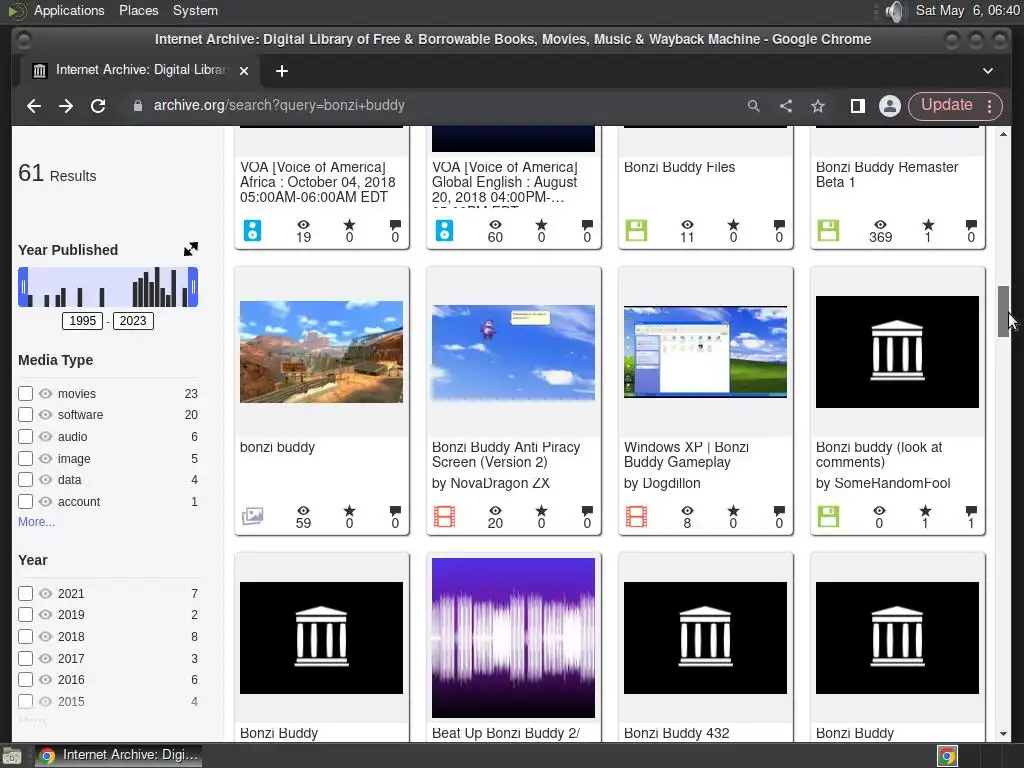Viewport: 1024px width, 768px height.
Task: Show more media types via More link
Action: click(x=37, y=522)
